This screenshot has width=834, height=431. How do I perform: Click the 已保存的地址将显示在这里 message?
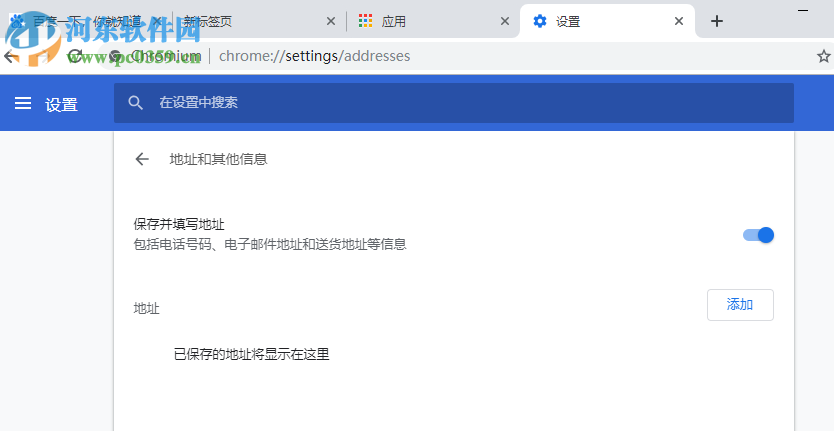pyautogui.click(x=252, y=354)
